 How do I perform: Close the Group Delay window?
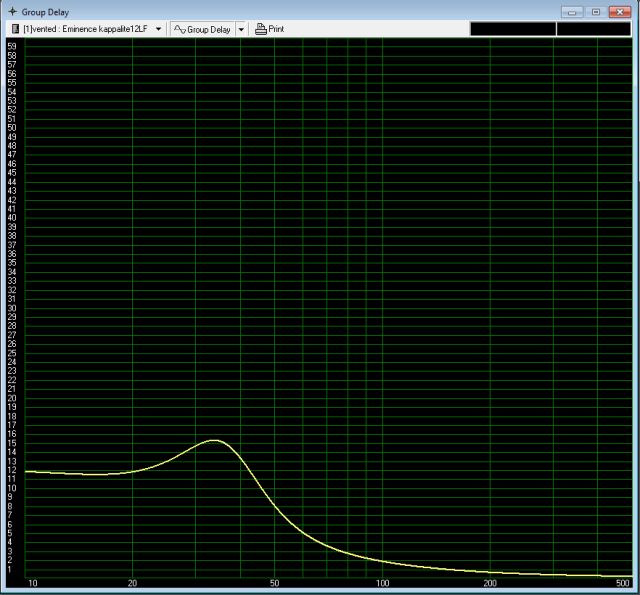(x=621, y=11)
